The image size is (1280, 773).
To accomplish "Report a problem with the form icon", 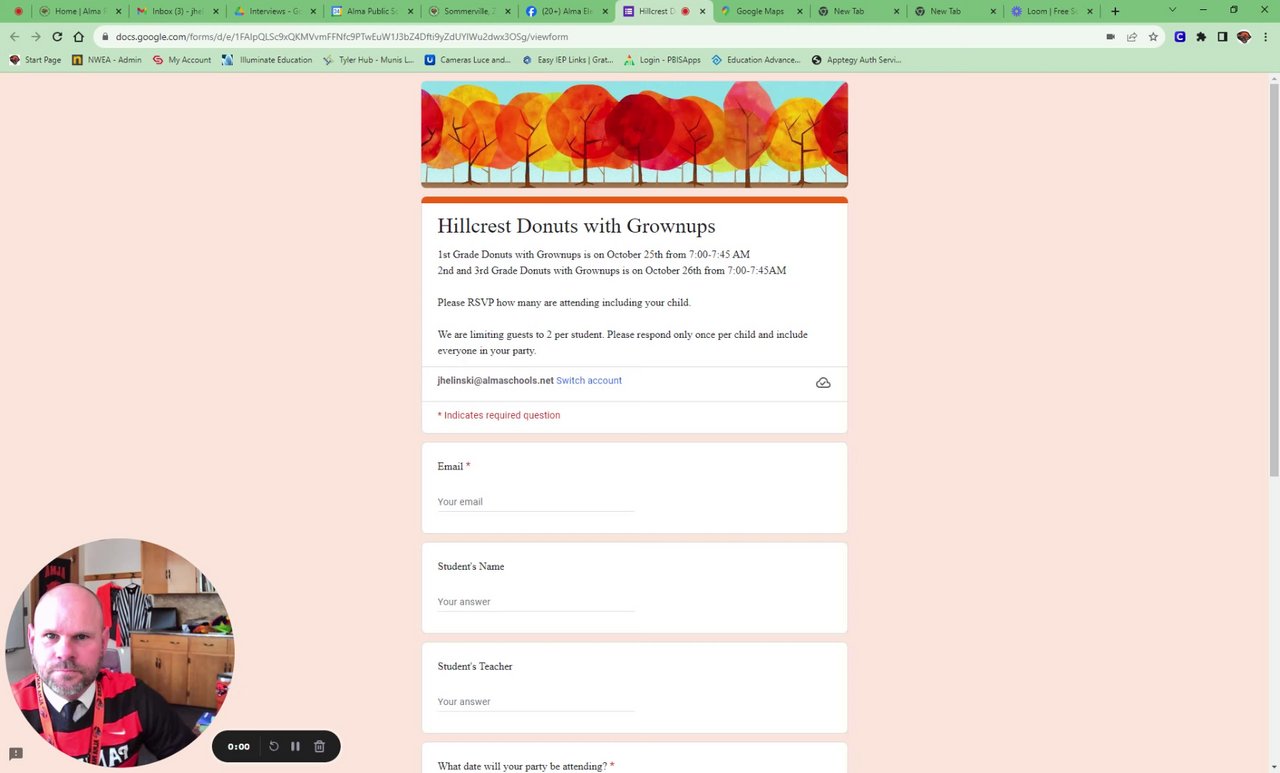I will (16, 754).
